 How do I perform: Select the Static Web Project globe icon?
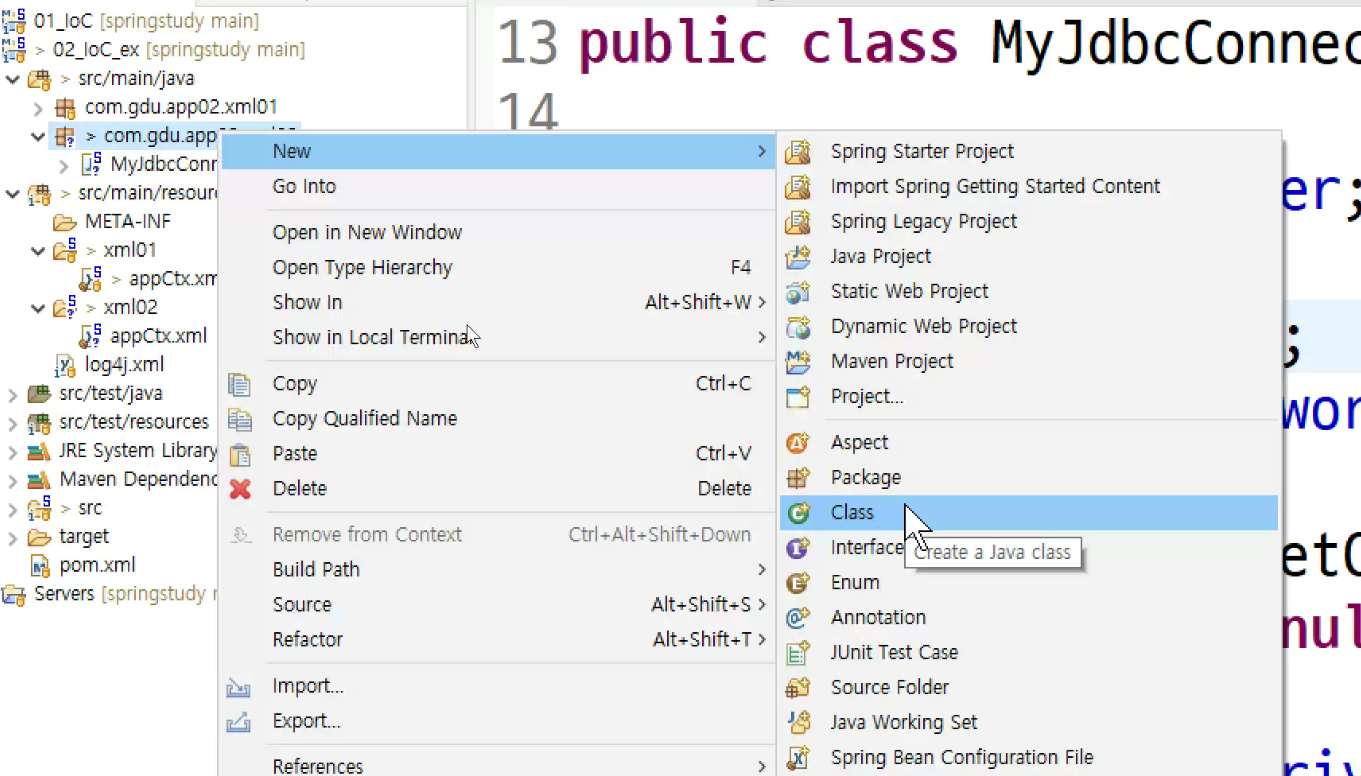point(797,292)
